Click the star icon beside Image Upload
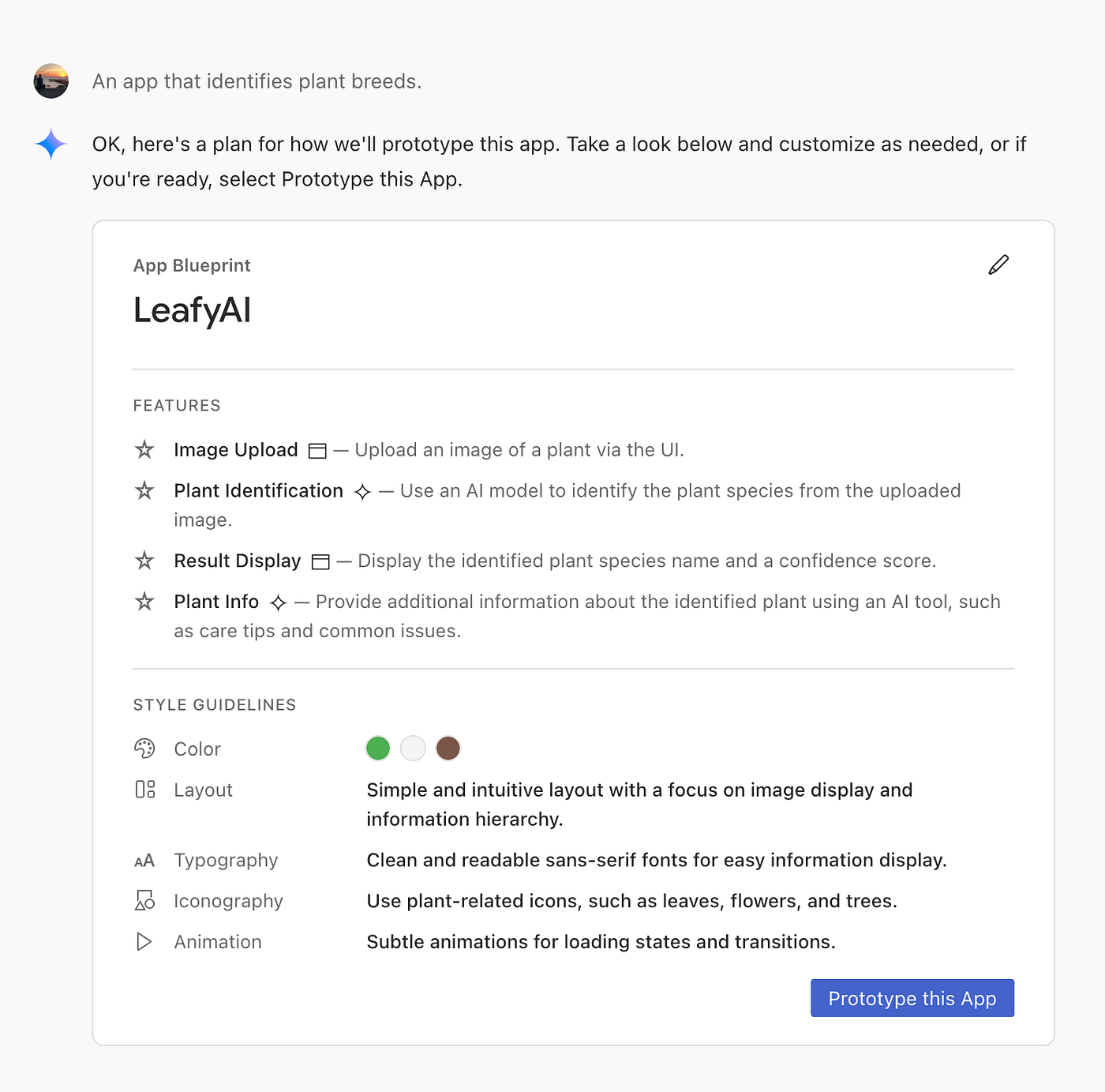The image size is (1105, 1092). click(x=144, y=450)
